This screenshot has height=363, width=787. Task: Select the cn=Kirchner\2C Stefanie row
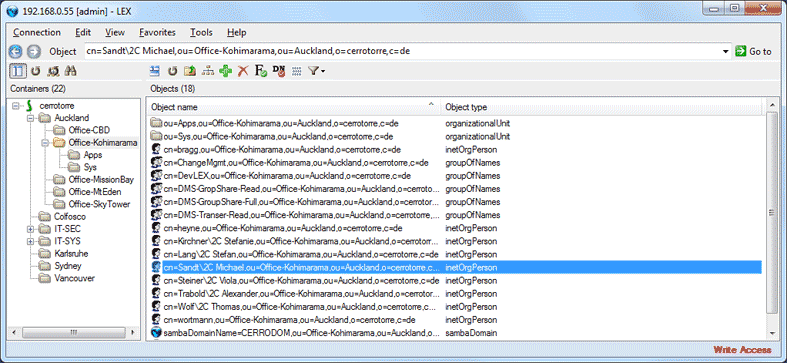coord(456,241)
